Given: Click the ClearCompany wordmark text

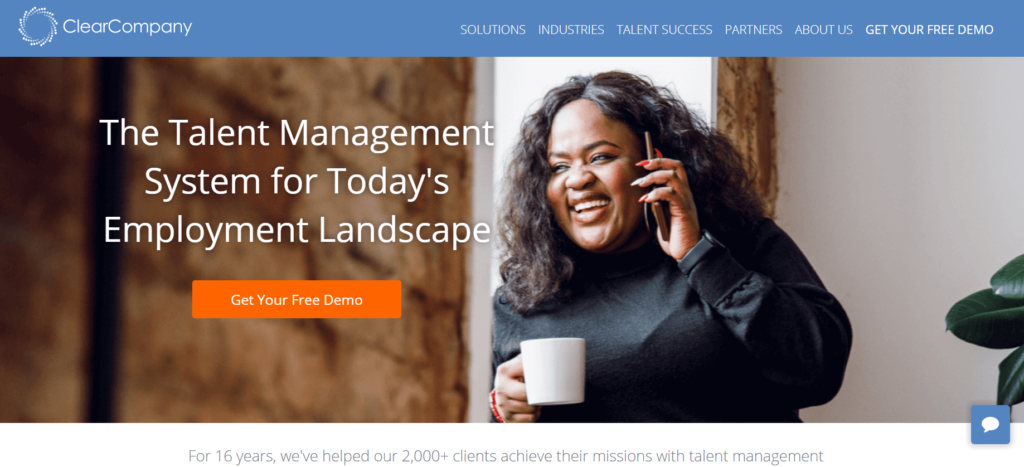Looking at the screenshot, I should click(x=127, y=27).
